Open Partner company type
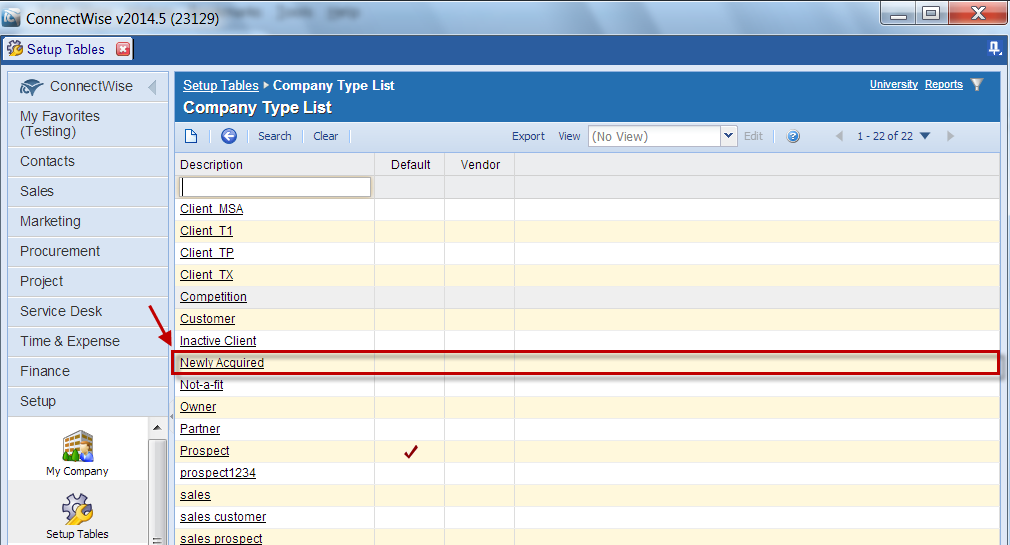Screen dimensions: 1010x545 pyautogui.click(x=200, y=428)
